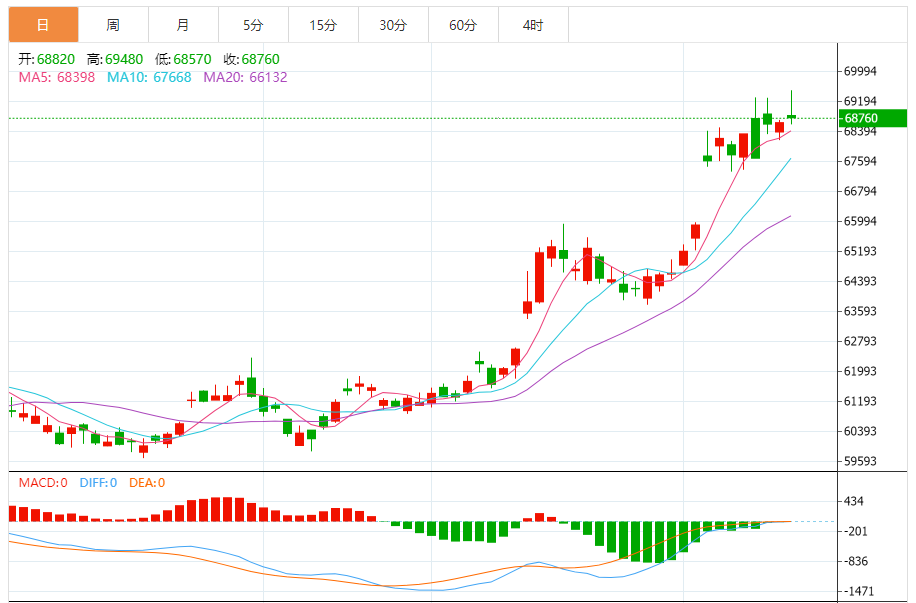Click the DEA:0 indicator label

tap(147, 483)
